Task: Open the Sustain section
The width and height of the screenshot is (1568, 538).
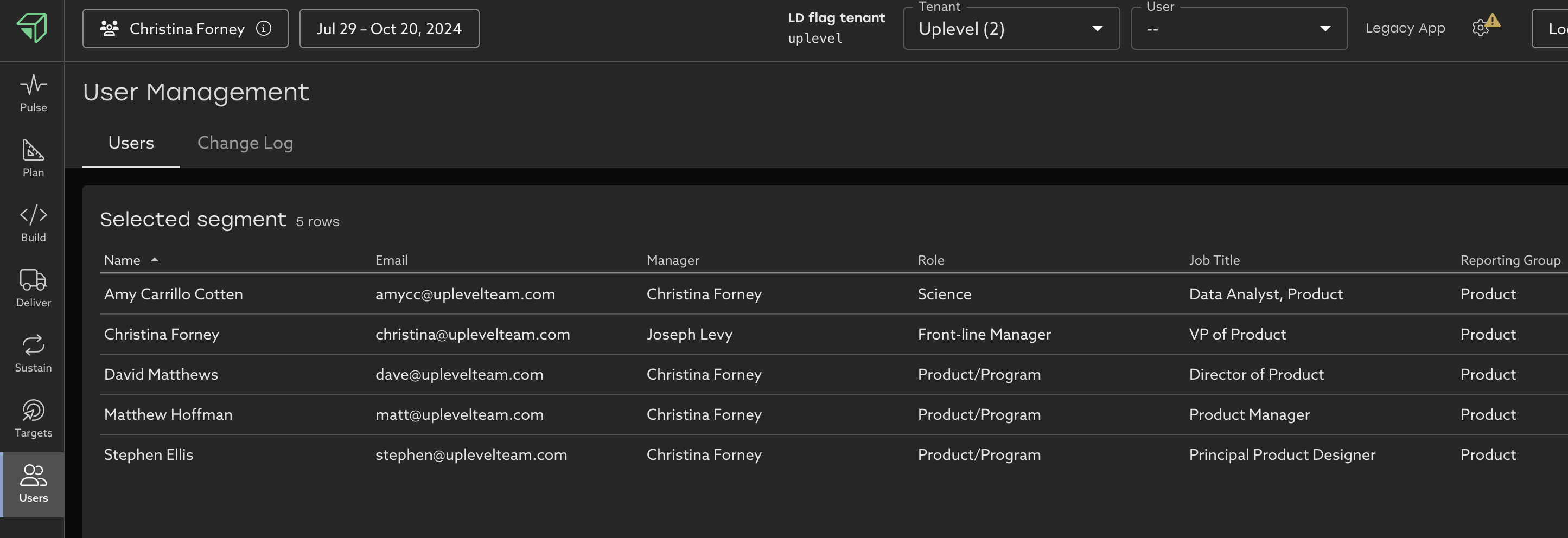Action: coord(33,354)
